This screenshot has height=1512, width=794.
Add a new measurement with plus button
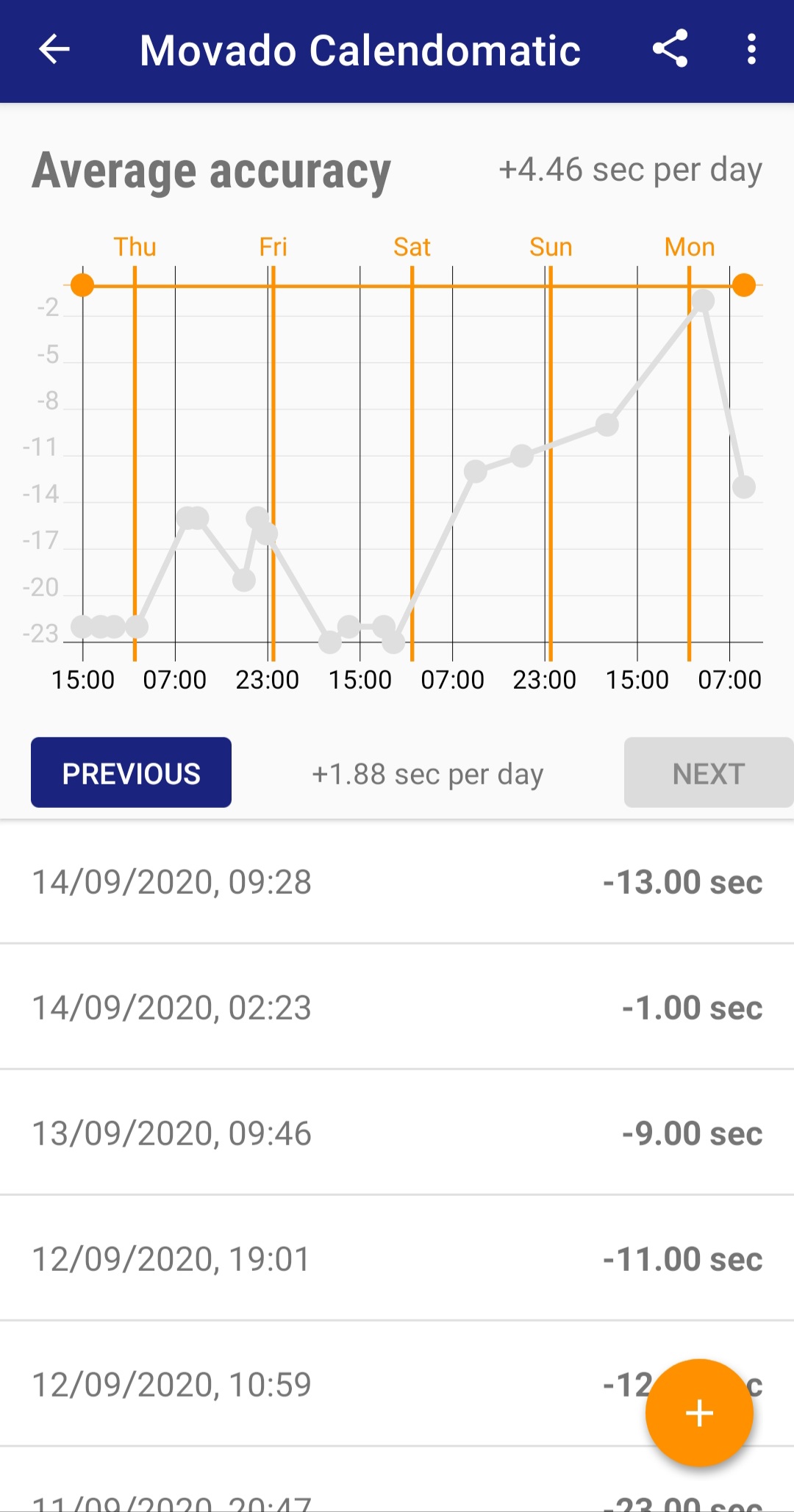[x=698, y=1412]
